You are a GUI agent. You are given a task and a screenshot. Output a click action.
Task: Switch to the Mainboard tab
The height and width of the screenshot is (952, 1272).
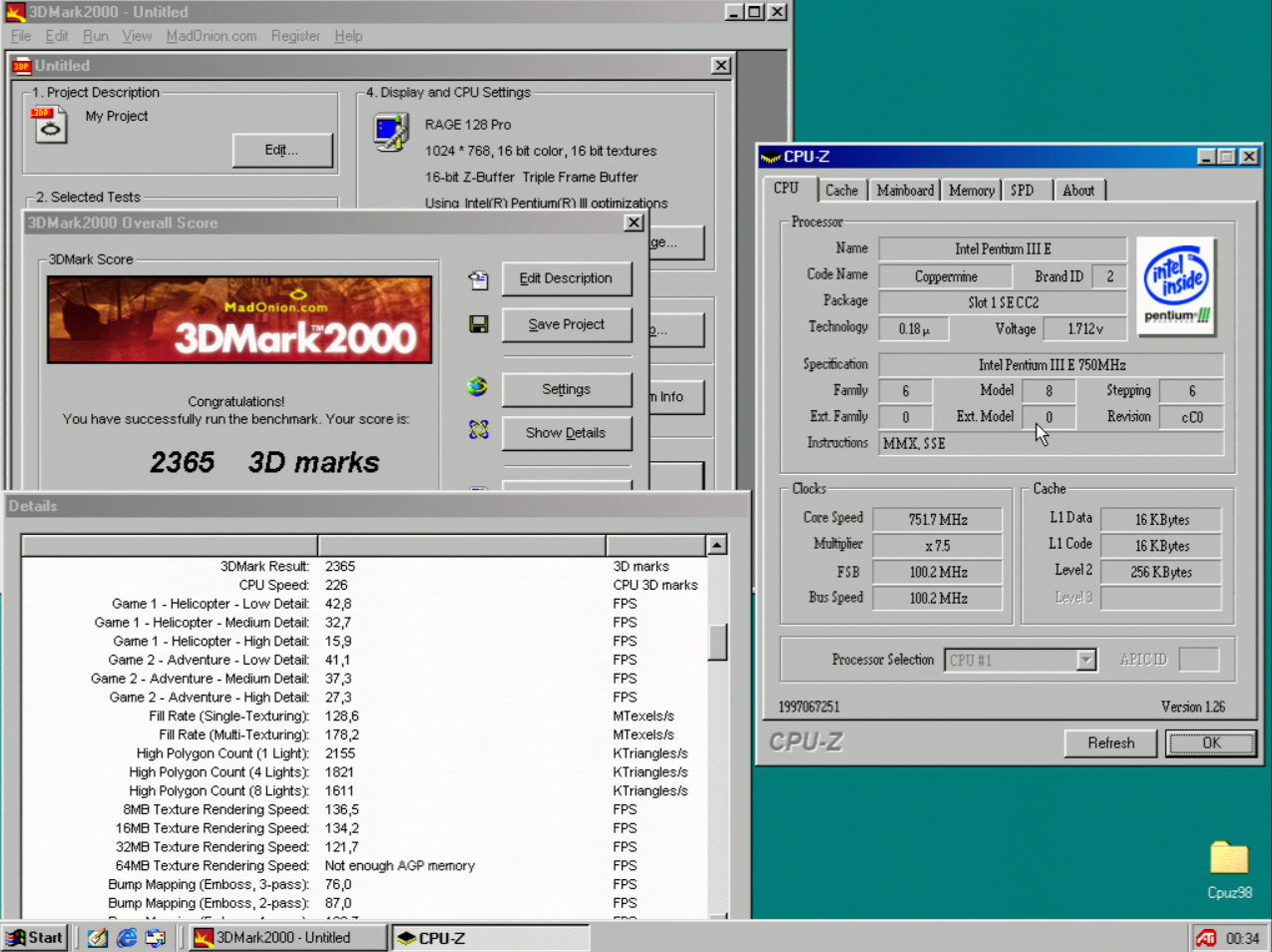coord(905,191)
